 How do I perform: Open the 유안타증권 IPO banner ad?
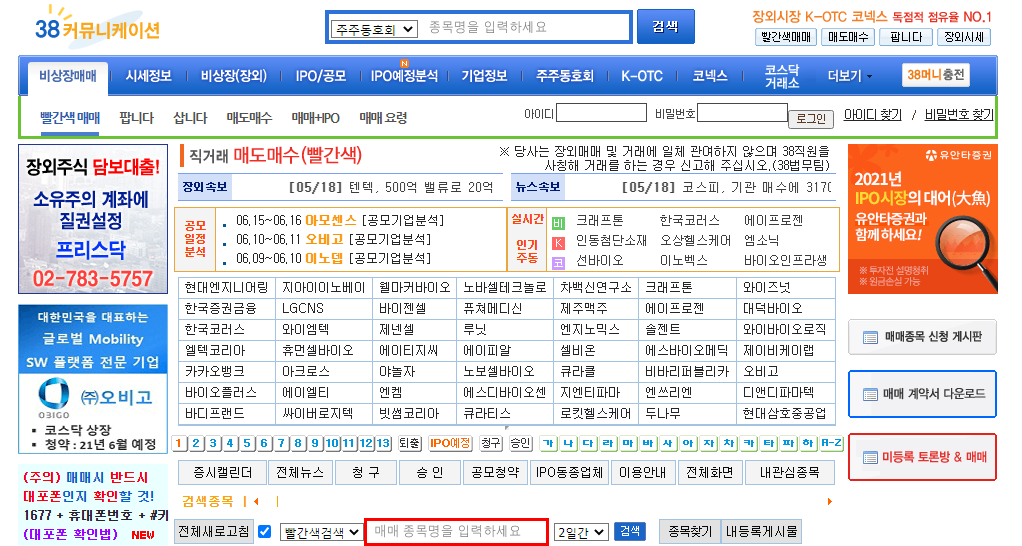pos(922,219)
